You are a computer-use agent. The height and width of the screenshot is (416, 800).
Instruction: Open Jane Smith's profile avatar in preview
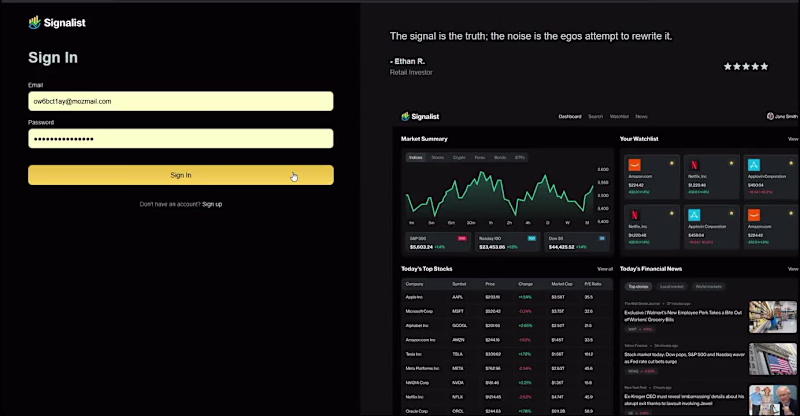(x=770, y=116)
